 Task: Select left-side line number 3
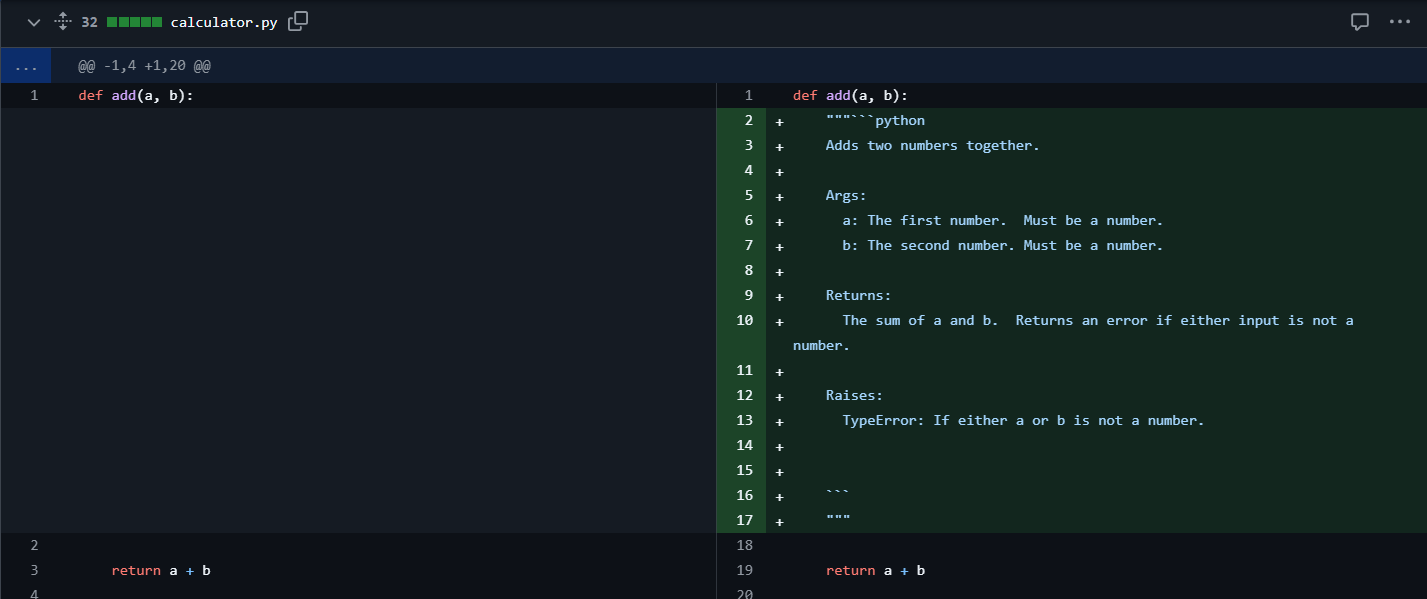click(34, 571)
